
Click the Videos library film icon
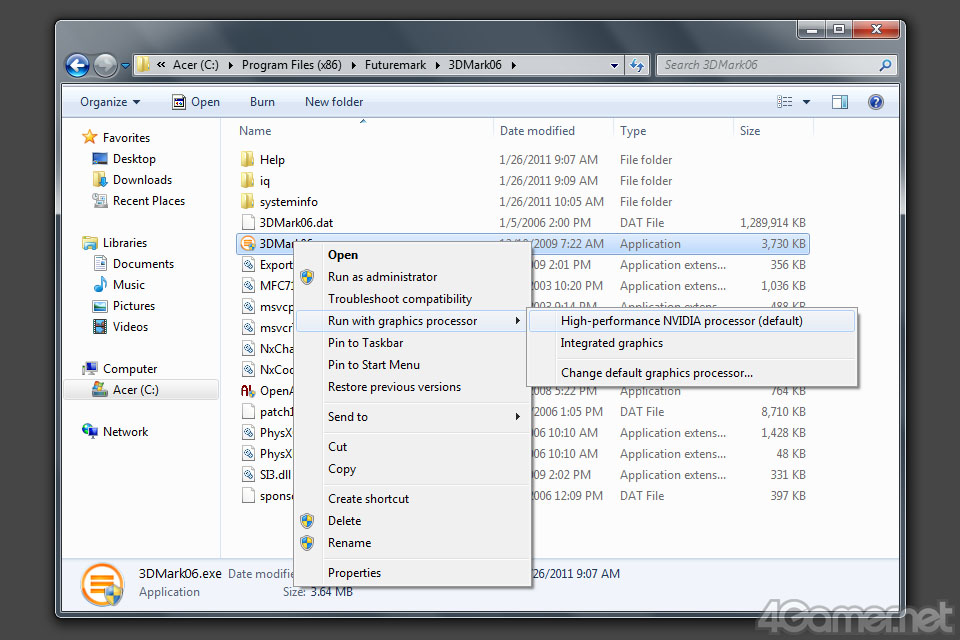point(100,326)
